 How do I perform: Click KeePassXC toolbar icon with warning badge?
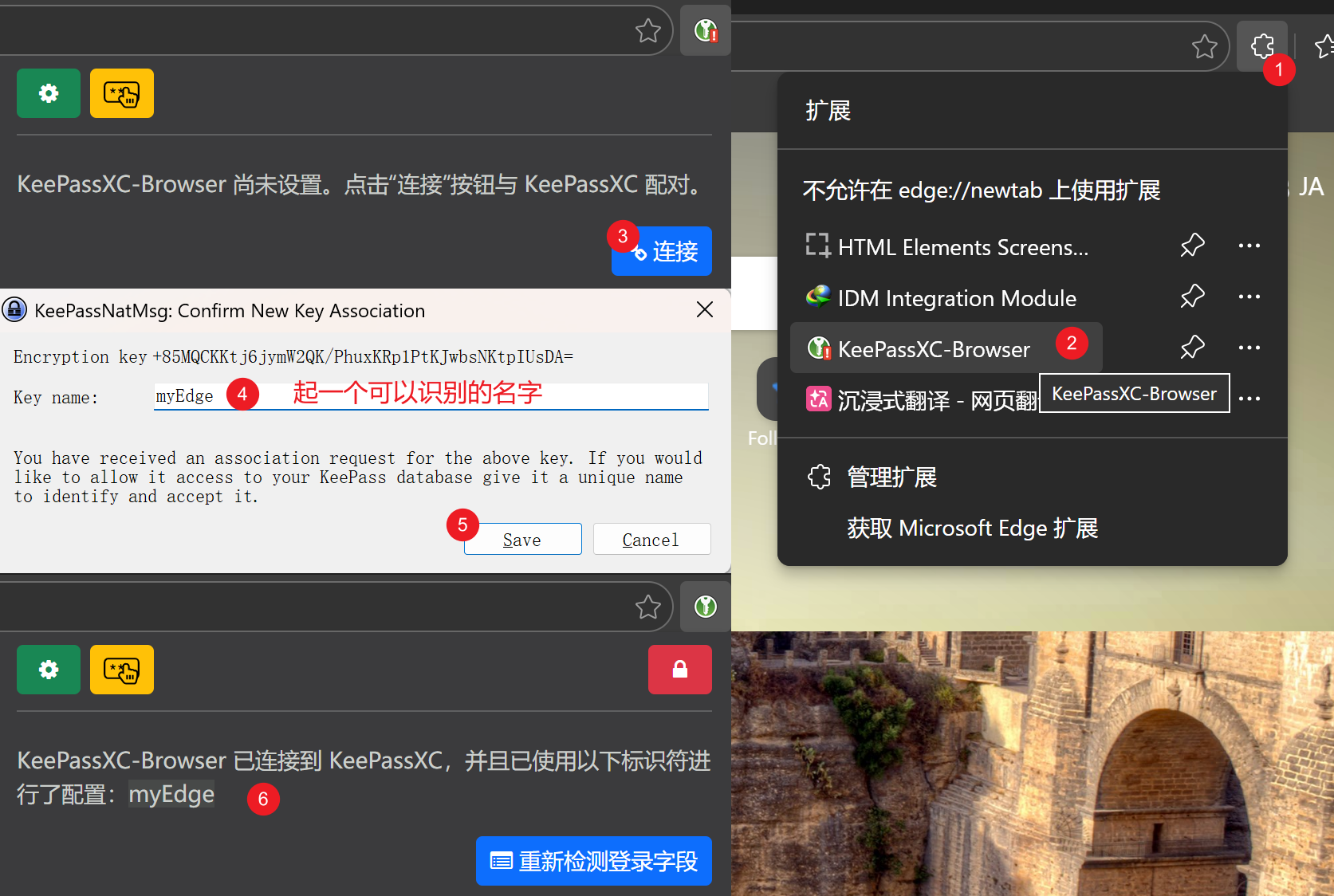click(706, 31)
